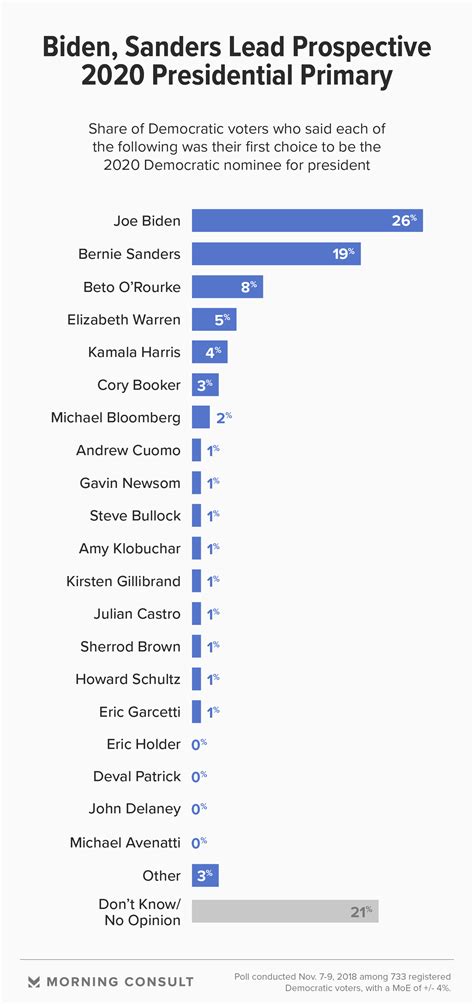The image size is (474, 1004).
Task: Click the Kamala Harris 4% bar
Action: click(x=210, y=352)
